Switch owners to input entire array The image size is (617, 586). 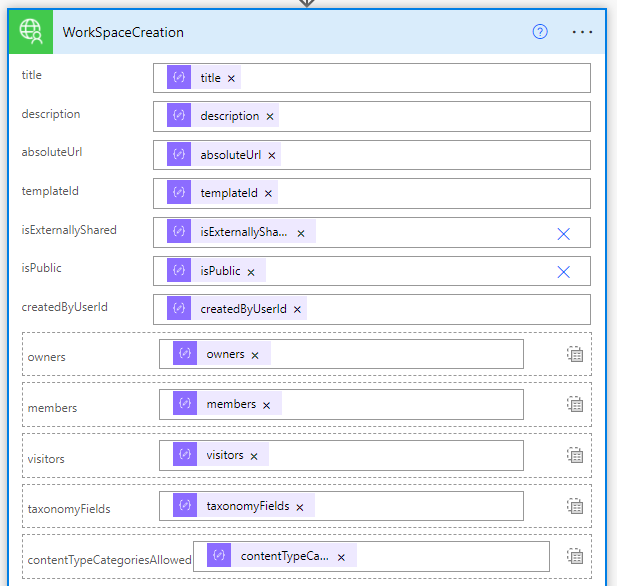[x=575, y=354]
